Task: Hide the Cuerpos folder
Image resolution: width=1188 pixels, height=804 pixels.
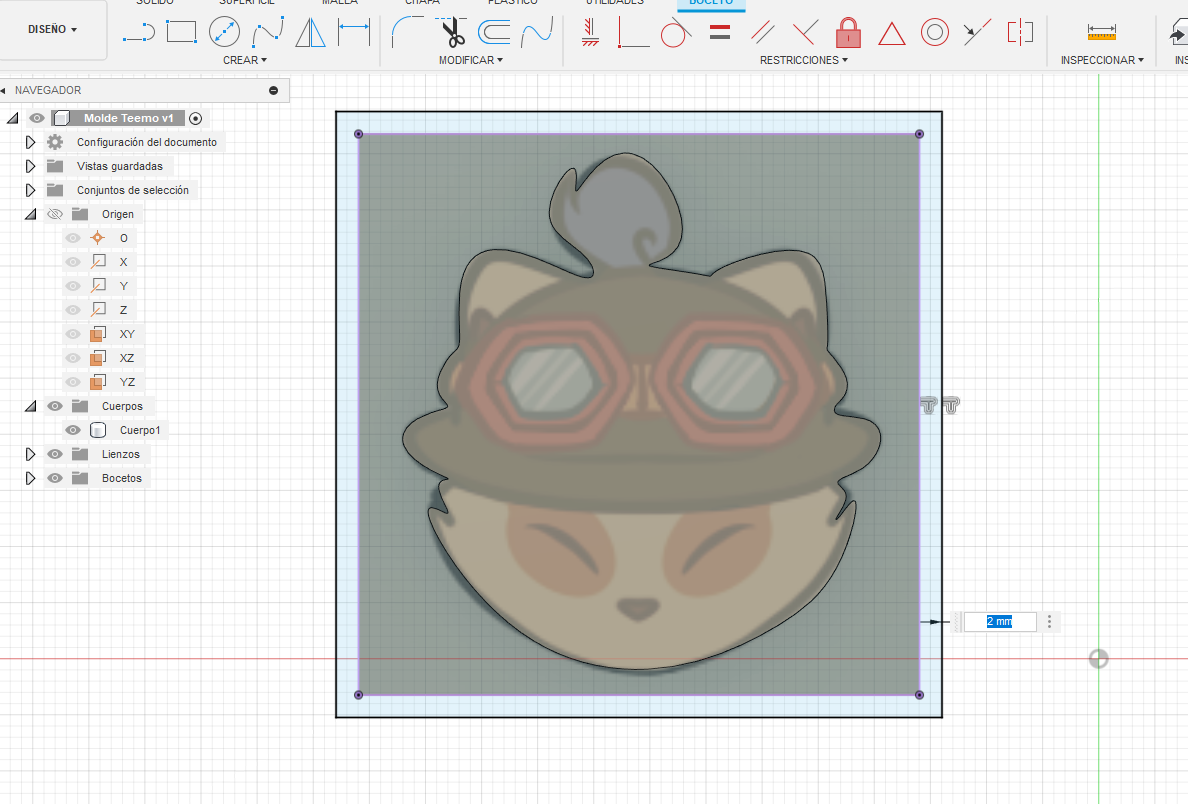Action: [55, 406]
